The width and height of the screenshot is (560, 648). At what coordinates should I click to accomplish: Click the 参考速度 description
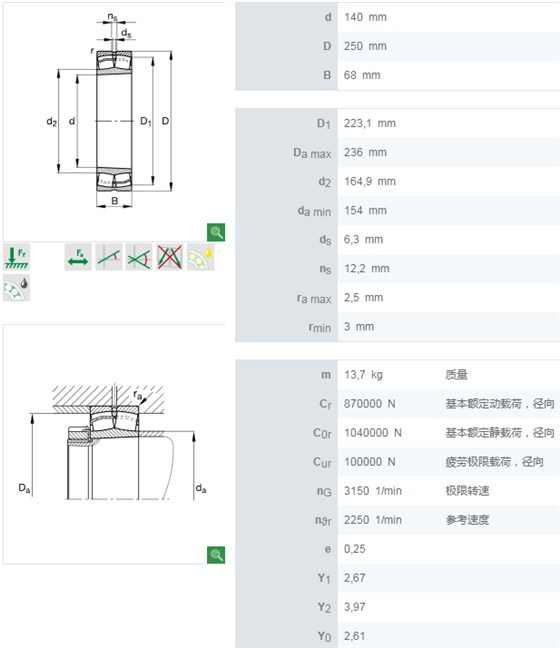point(467,520)
